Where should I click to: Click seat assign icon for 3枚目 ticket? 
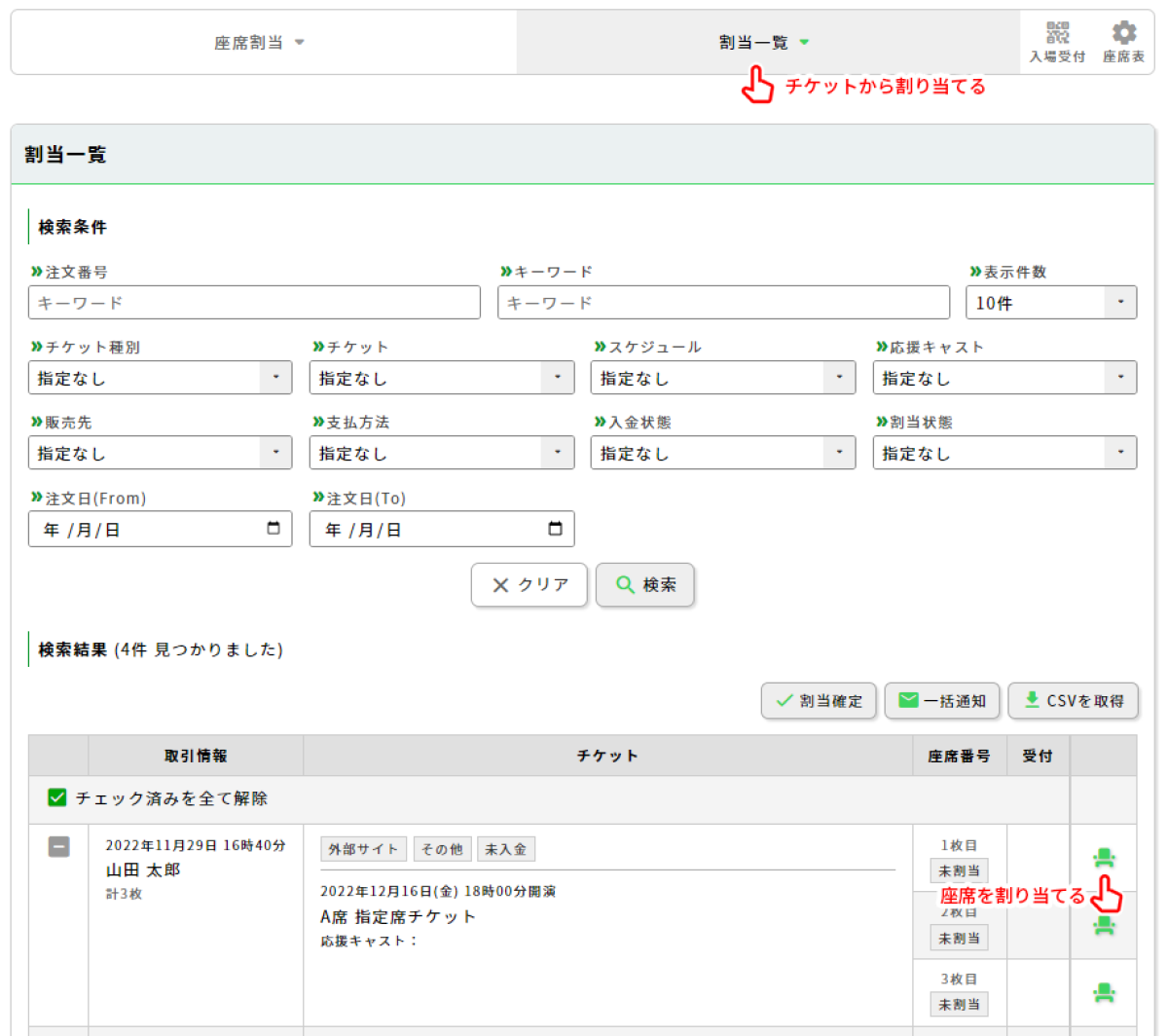(x=1103, y=992)
